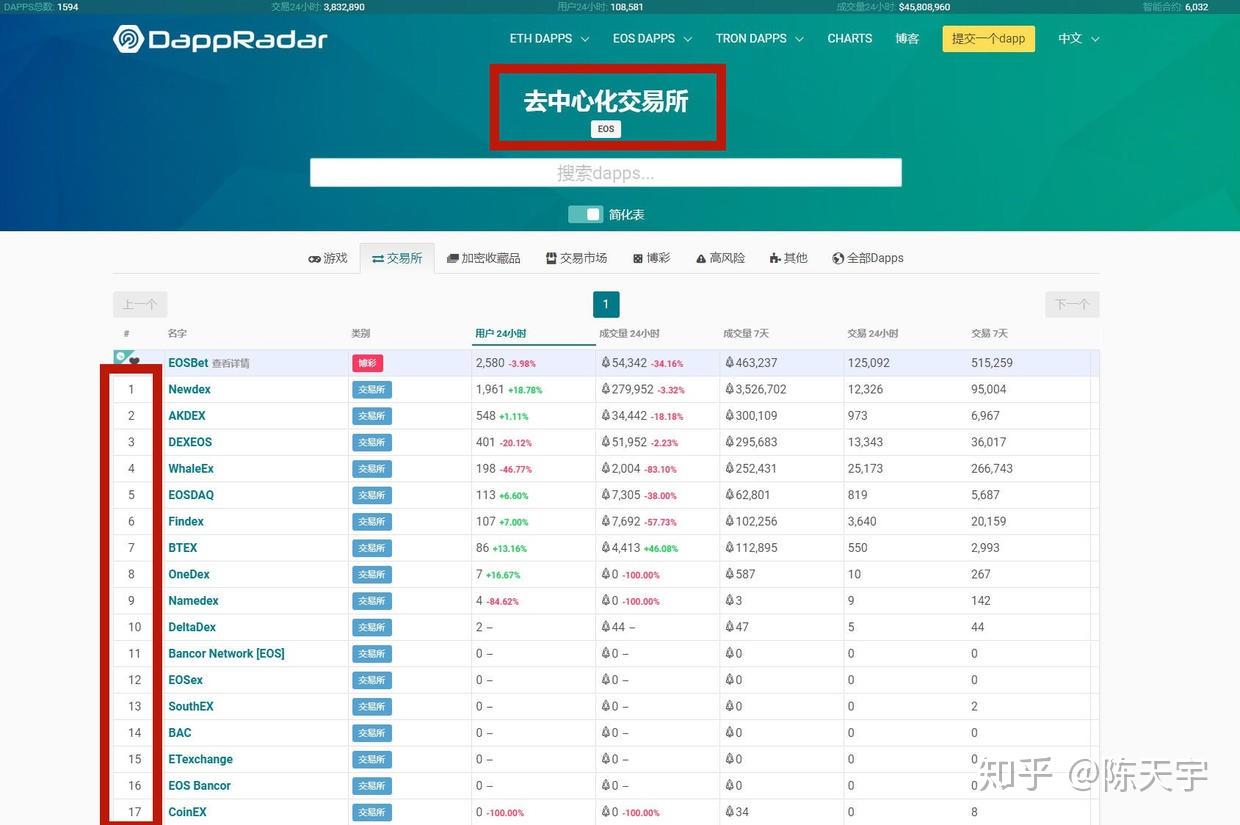
Task: Select the 交易所 category tab
Action: (x=397, y=258)
